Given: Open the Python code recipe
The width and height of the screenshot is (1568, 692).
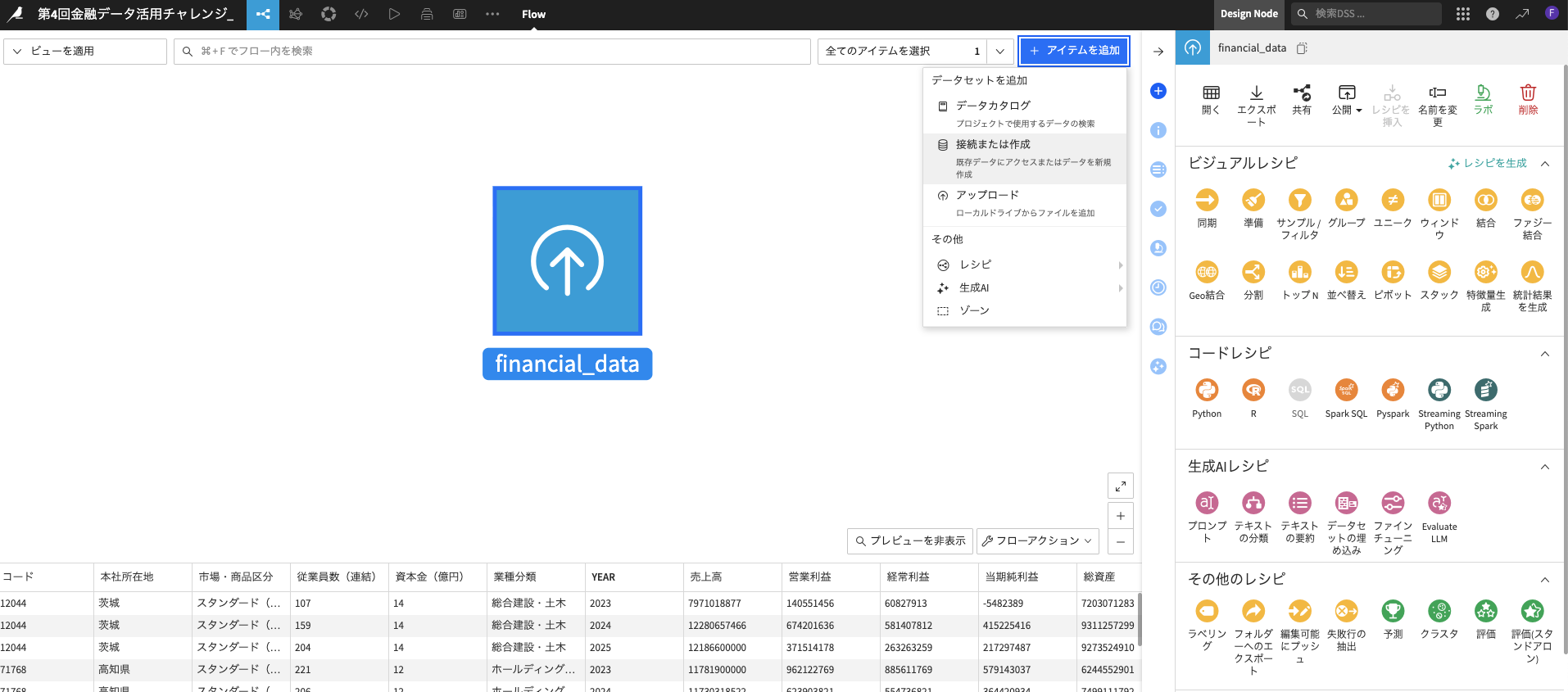Looking at the screenshot, I should pos(1207,390).
